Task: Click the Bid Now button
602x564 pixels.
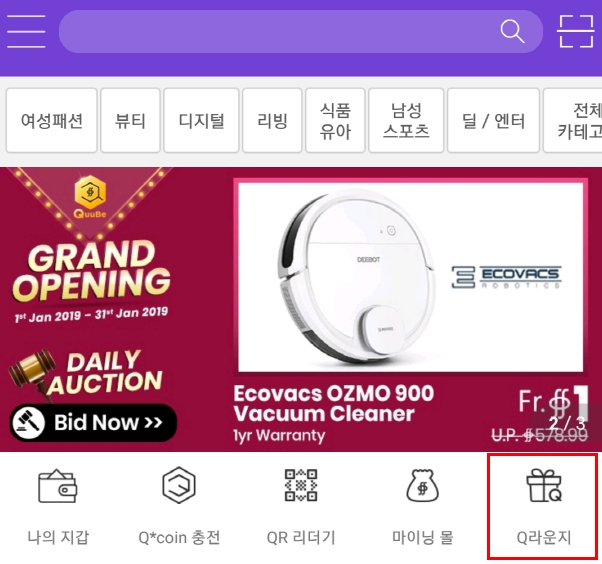Action: (x=93, y=423)
